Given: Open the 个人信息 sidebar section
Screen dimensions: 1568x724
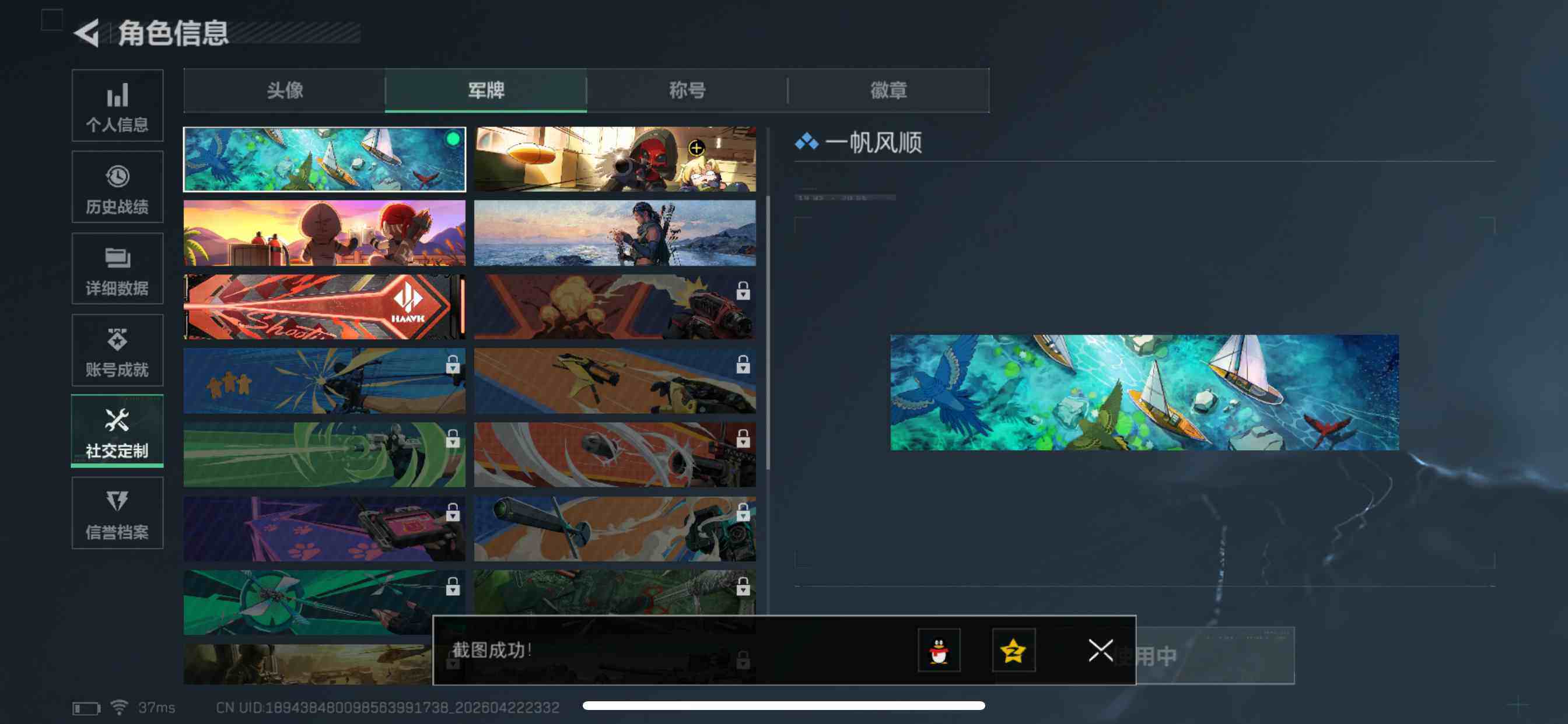Looking at the screenshot, I should [x=117, y=106].
